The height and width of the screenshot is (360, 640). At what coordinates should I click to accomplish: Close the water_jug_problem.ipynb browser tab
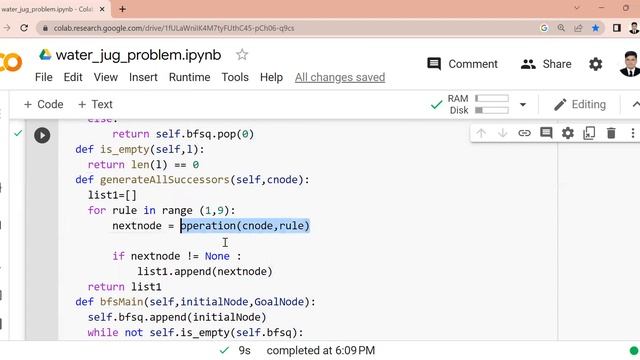click(102, 9)
